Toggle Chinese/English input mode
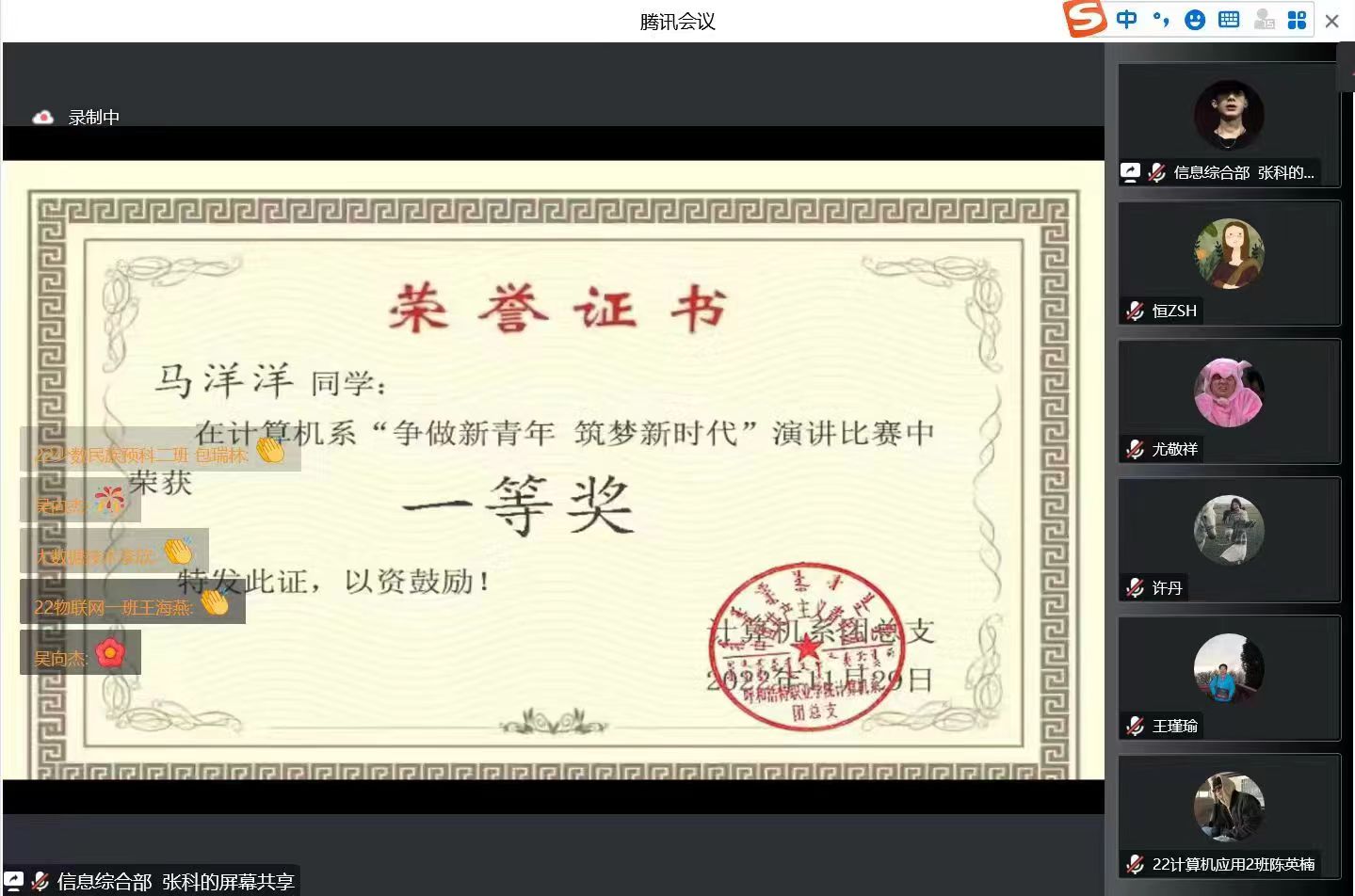 pyautogui.click(x=1126, y=20)
